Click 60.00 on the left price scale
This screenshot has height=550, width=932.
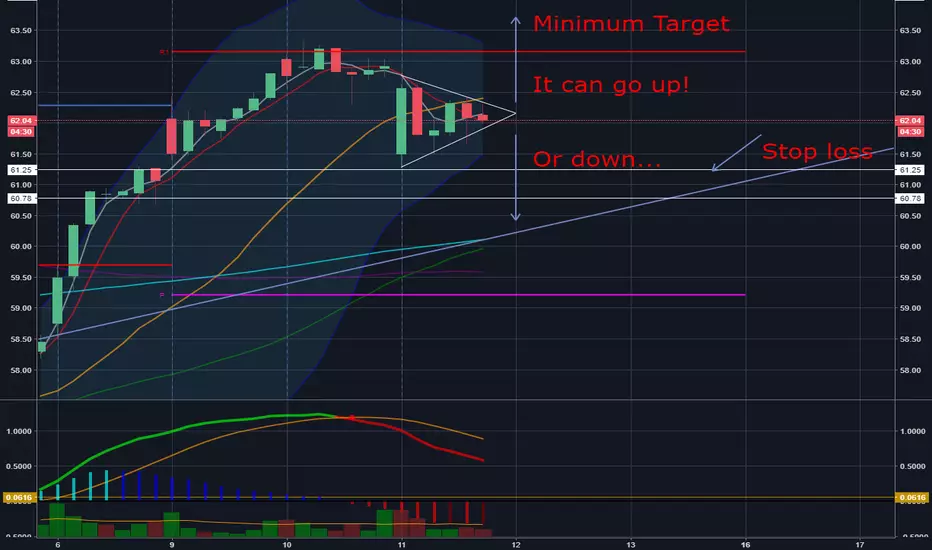tap(21, 247)
